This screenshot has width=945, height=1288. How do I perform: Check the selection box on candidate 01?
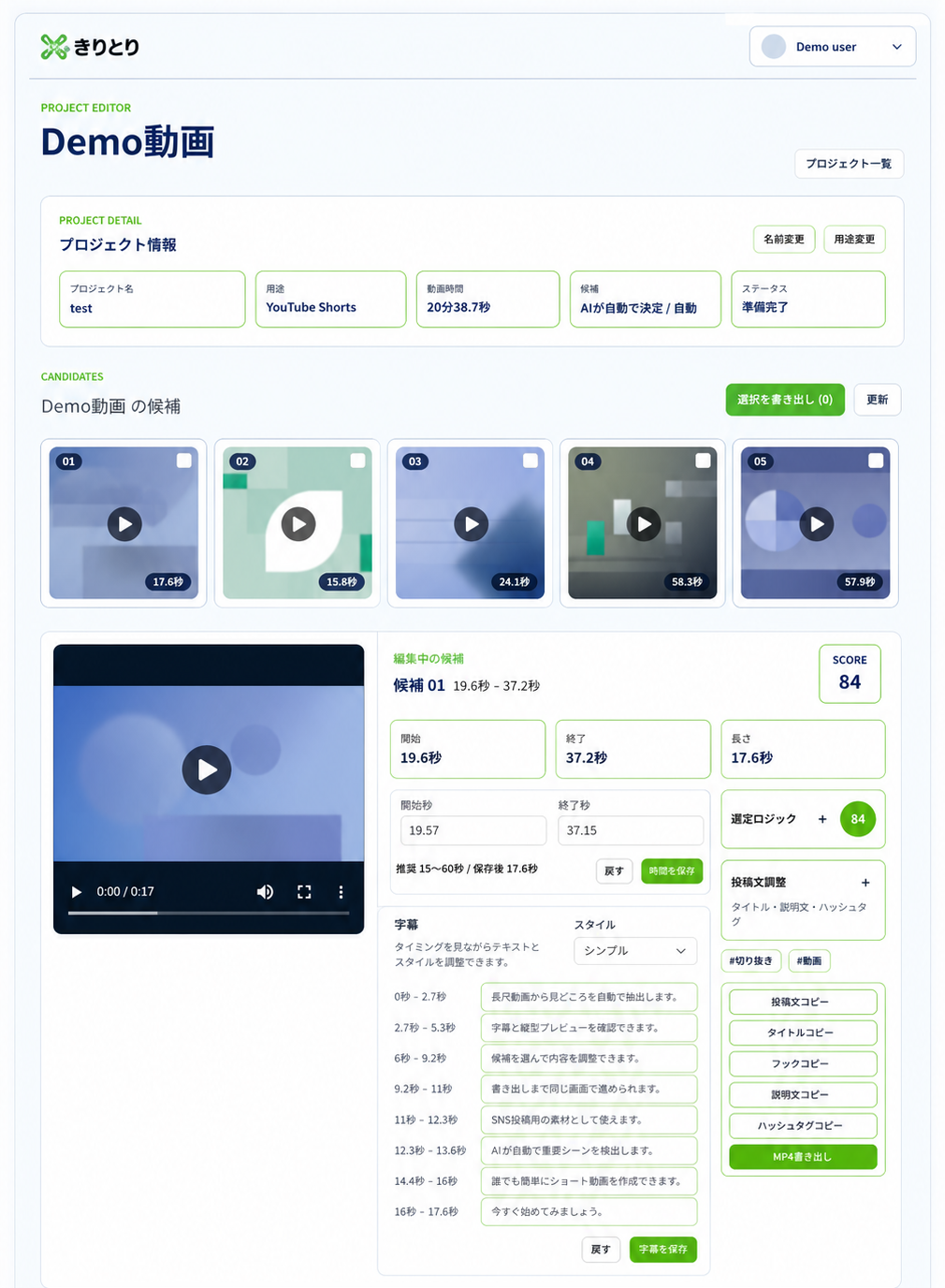coord(184,461)
